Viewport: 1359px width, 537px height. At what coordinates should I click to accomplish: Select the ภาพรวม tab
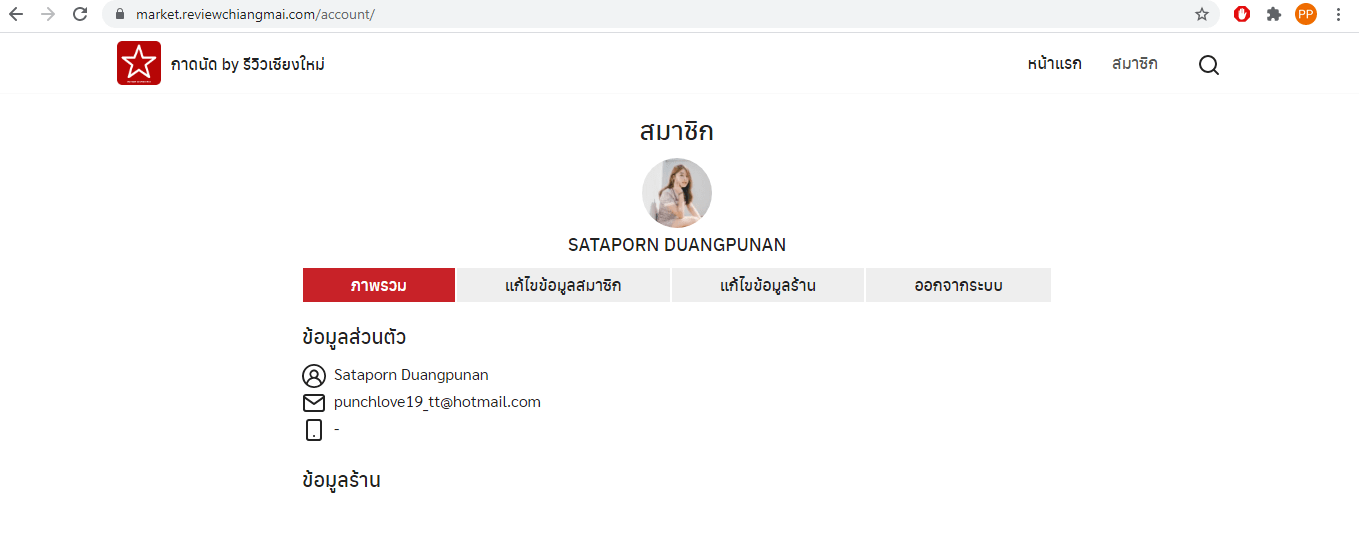coord(379,285)
